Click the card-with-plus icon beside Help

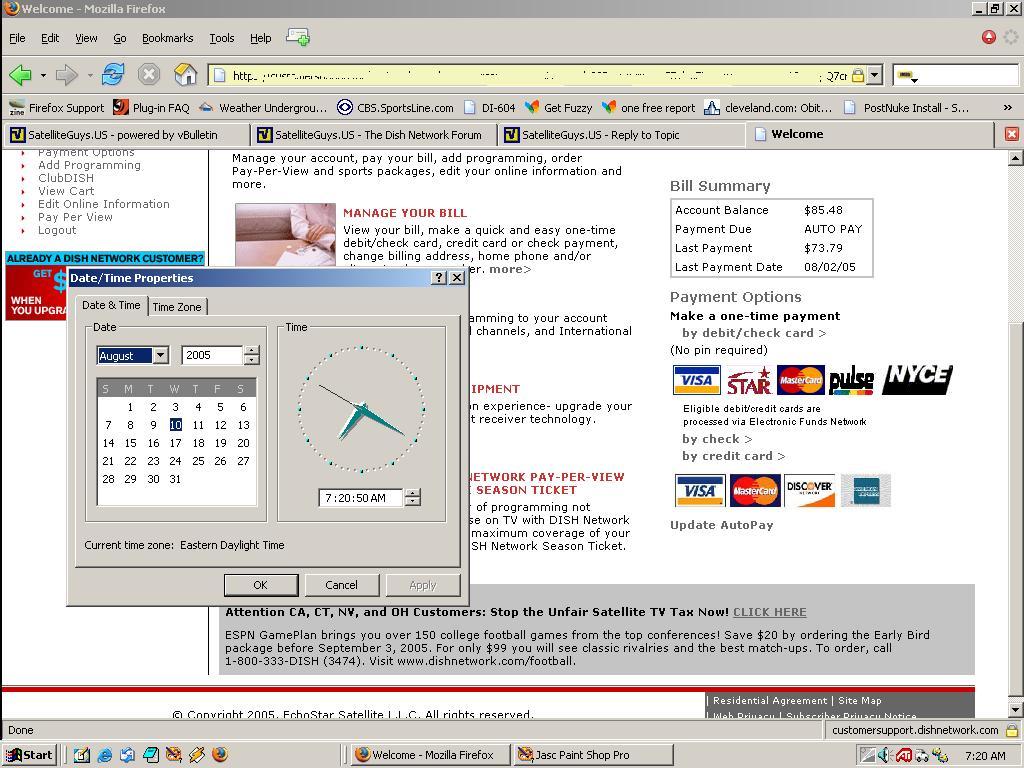[x=298, y=38]
